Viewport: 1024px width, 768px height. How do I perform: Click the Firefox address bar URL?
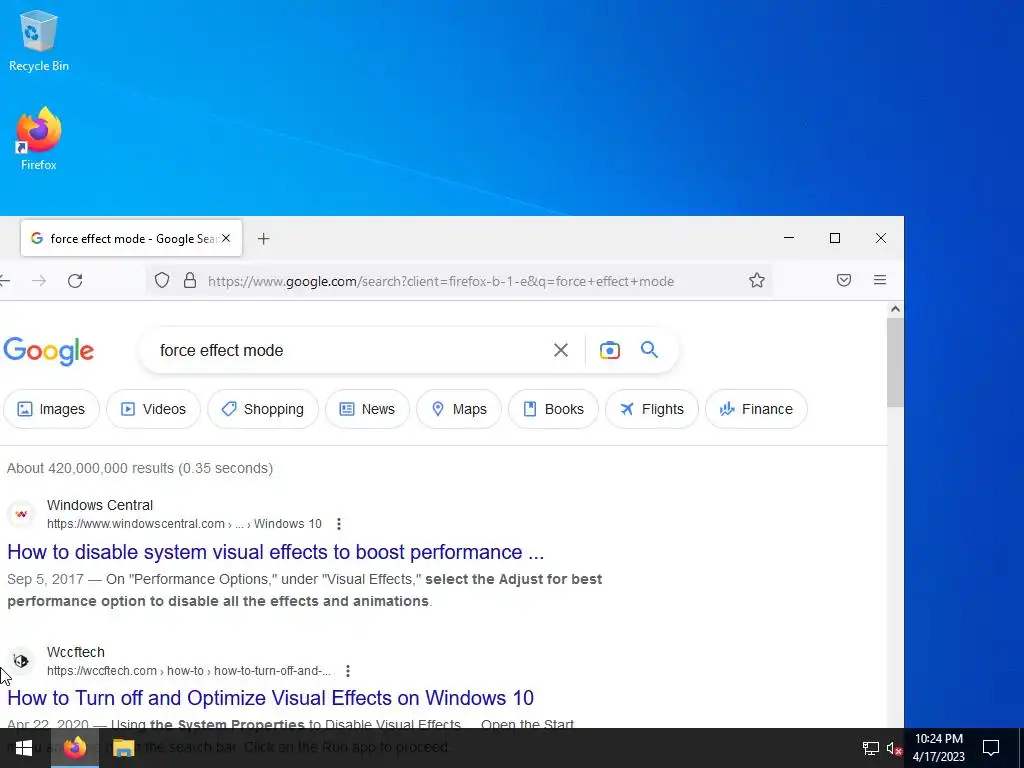point(441,281)
